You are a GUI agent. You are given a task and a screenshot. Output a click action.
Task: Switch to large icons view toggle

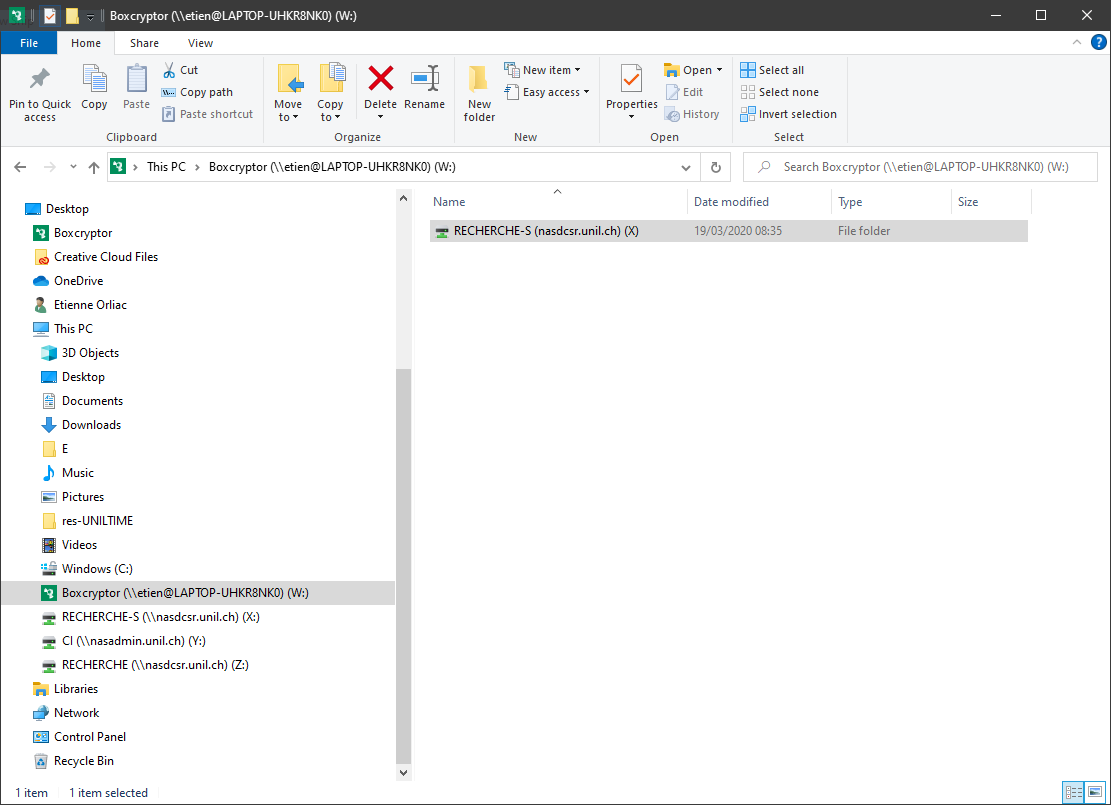pyautogui.click(x=1094, y=792)
